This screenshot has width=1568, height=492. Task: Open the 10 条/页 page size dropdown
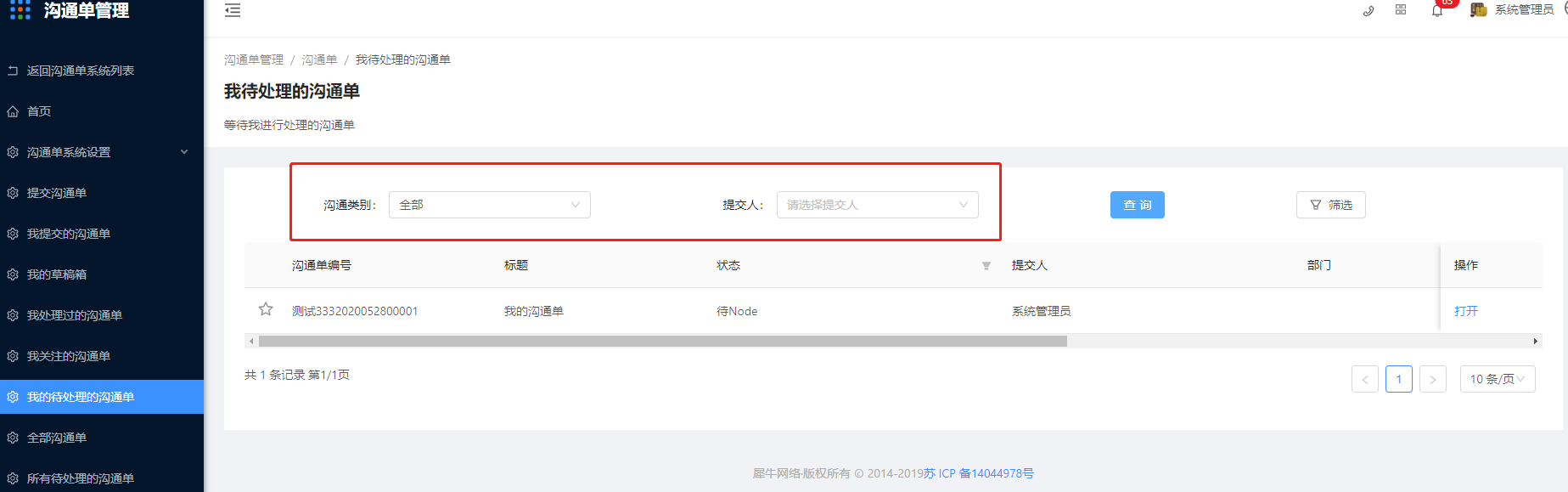(1498, 379)
